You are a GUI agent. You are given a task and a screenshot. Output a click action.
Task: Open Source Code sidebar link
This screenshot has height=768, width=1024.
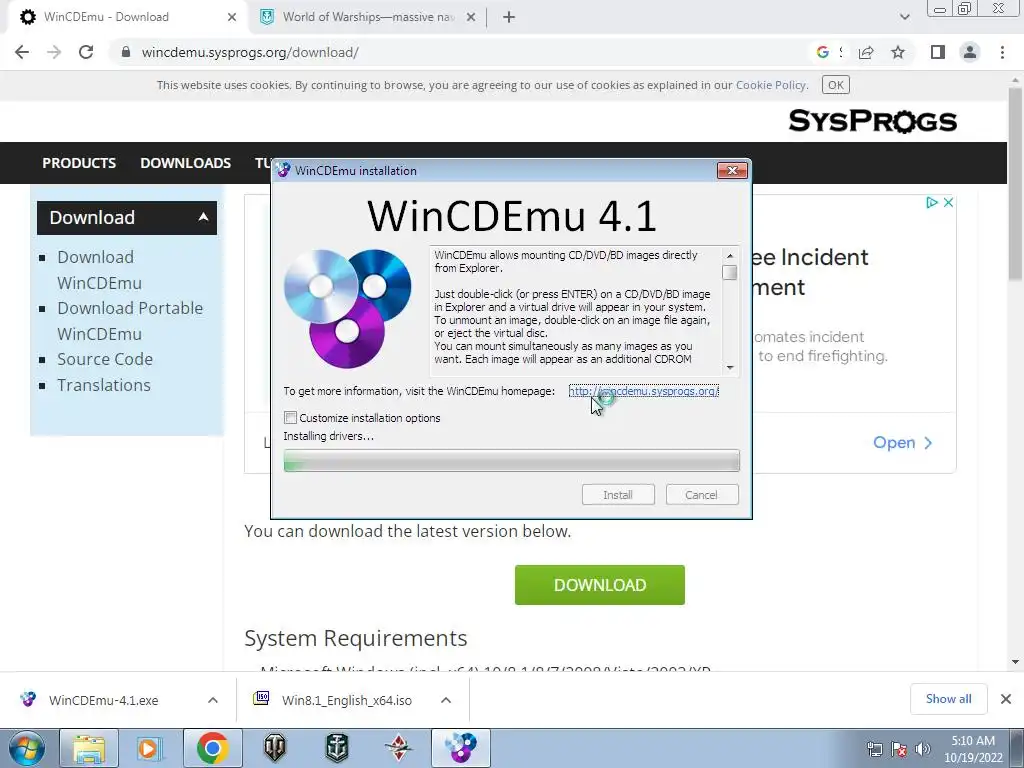click(x=104, y=359)
